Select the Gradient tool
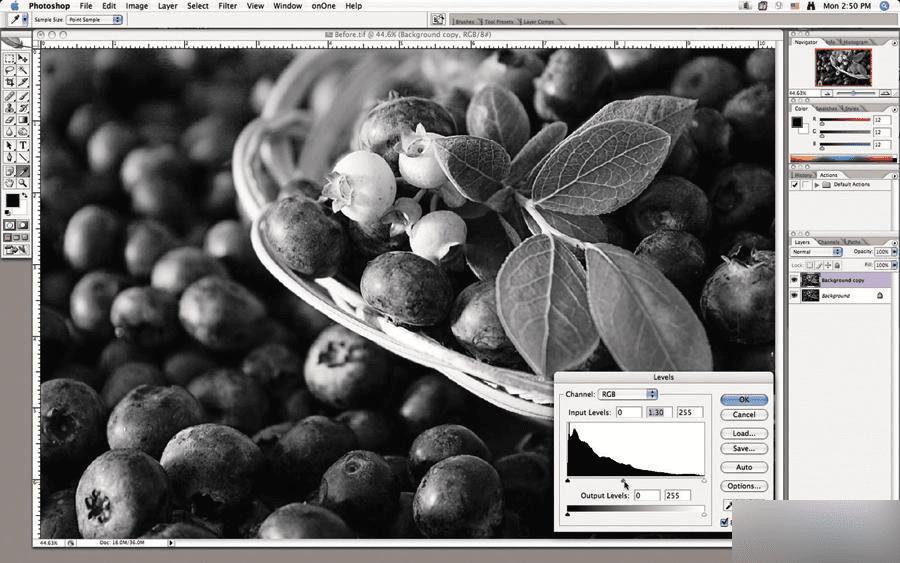This screenshot has height=563, width=900. [x=22, y=120]
